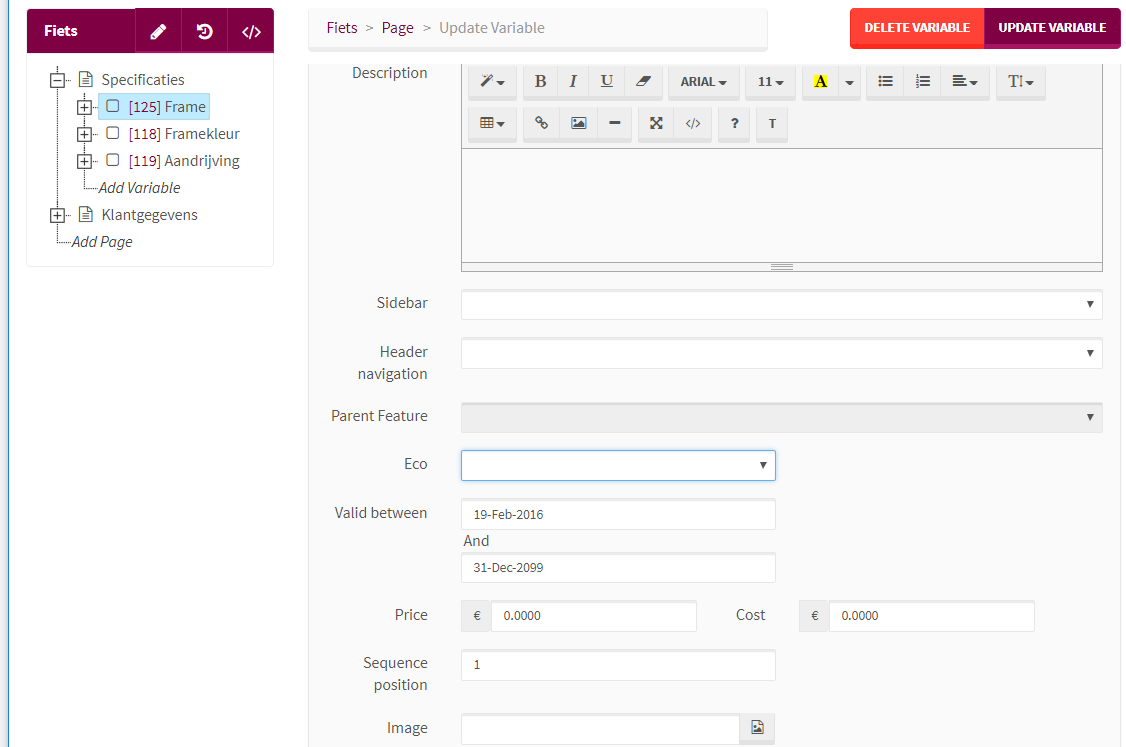Insert a picture using the image icon
Viewport: 1126px width, 747px height.
click(x=578, y=123)
